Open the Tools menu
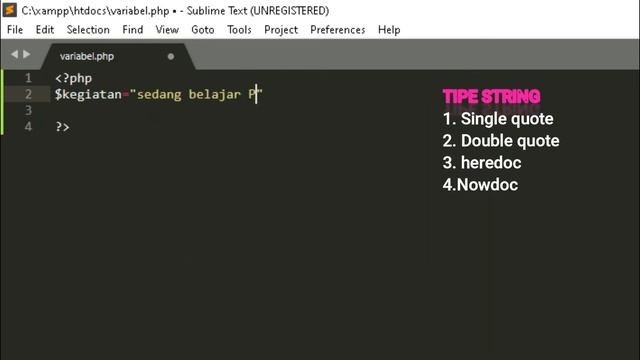The width and height of the screenshot is (640, 360). click(239, 30)
